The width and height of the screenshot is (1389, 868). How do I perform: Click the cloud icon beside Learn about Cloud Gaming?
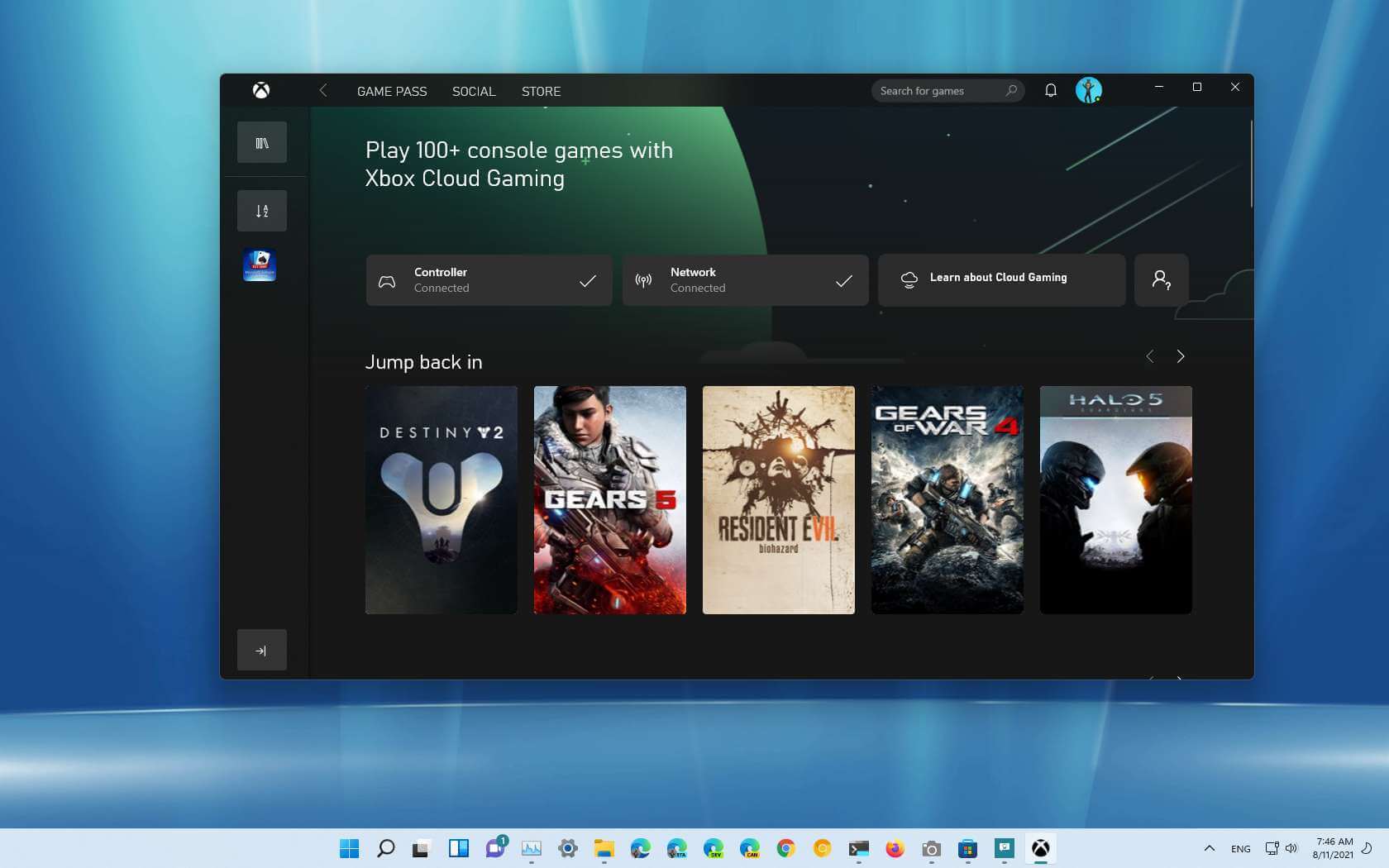click(909, 279)
